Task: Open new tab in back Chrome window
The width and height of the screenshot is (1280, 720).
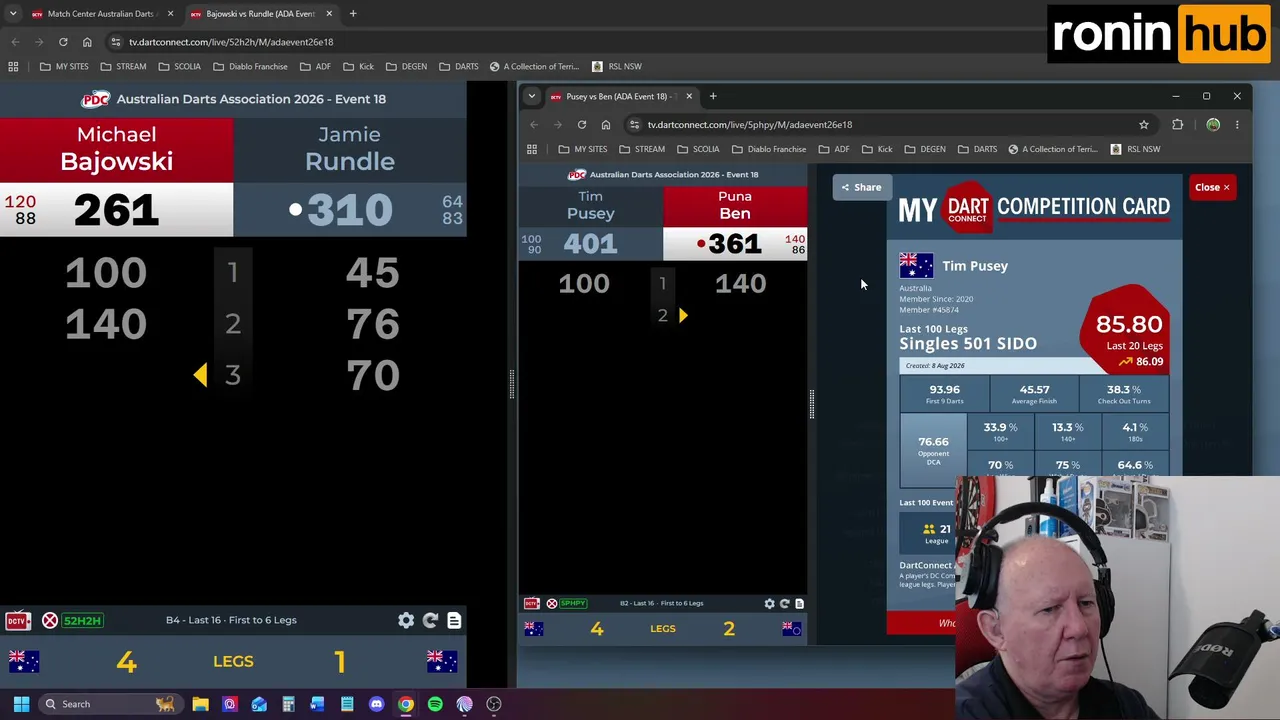Action: (353, 14)
